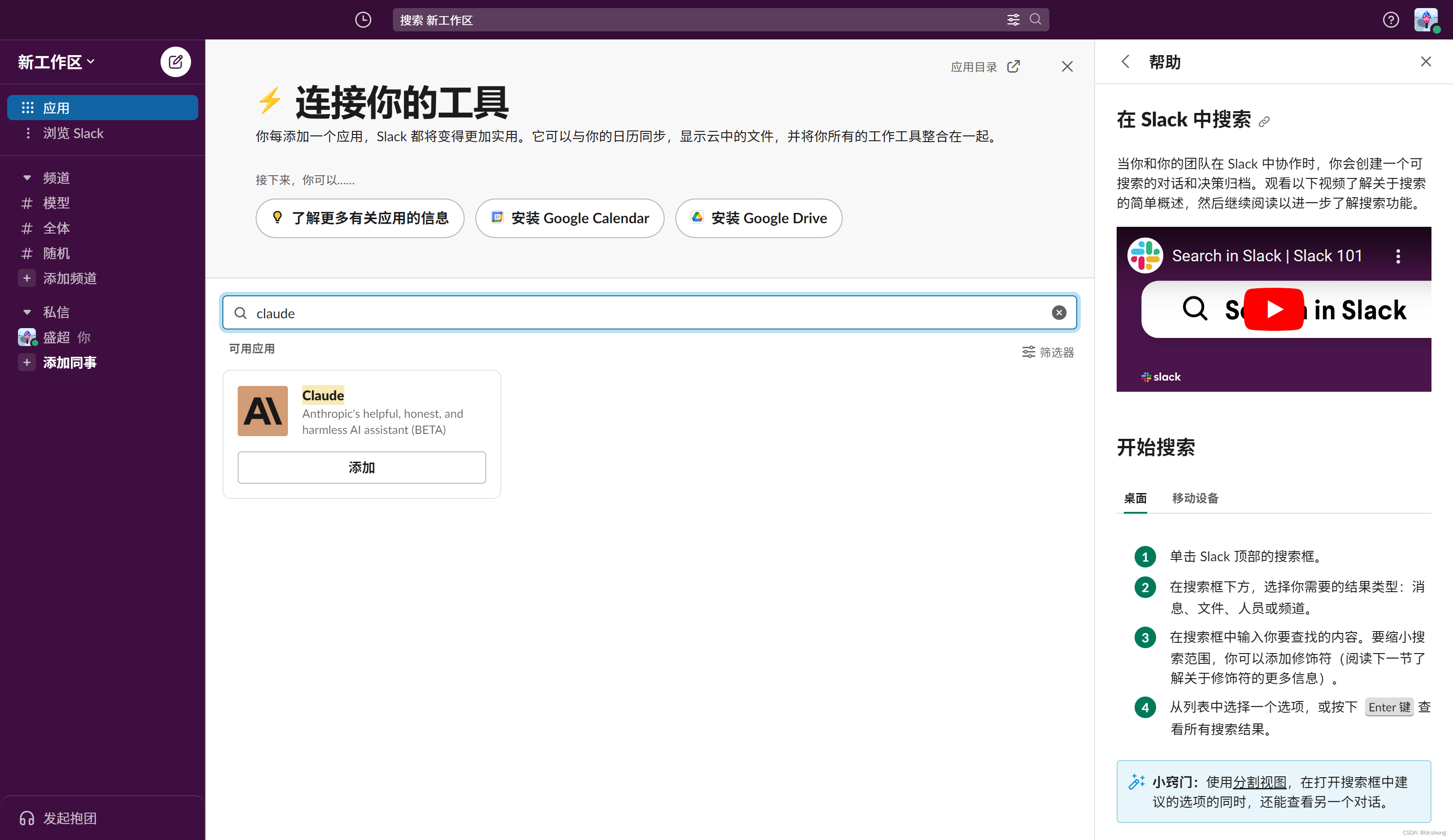Image resolution: width=1453 pixels, height=840 pixels.
Task: Click 了解更多有关应用的信息 button
Action: coord(360,218)
